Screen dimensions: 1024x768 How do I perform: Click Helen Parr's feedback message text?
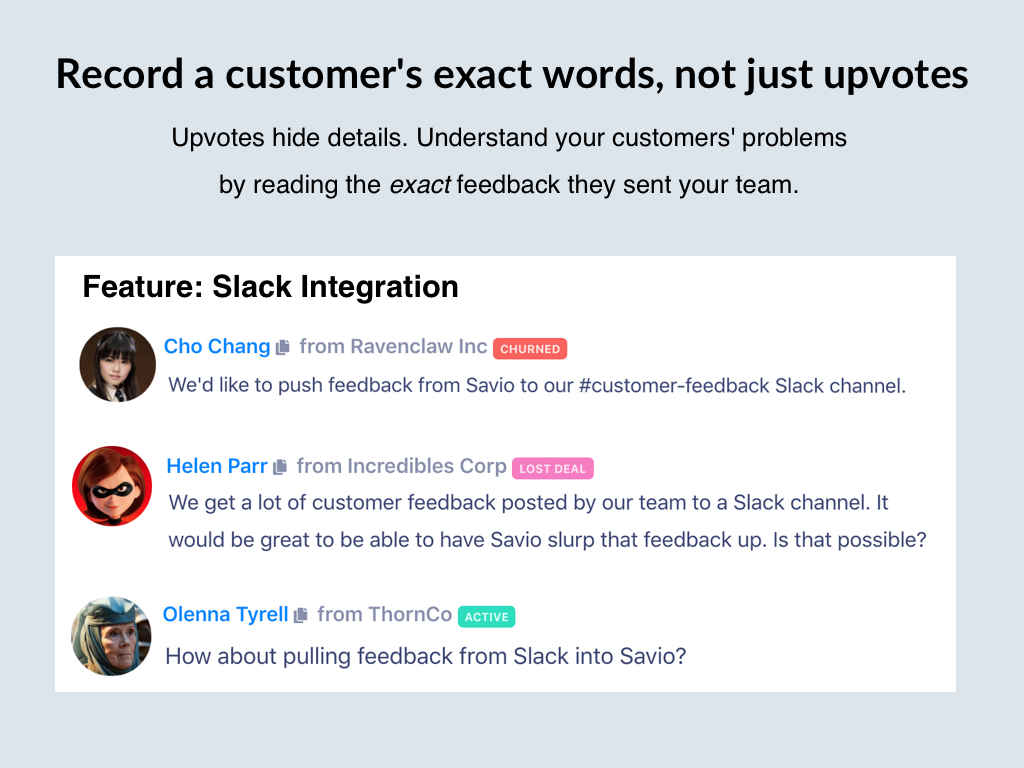pyautogui.click(x=547, y=521)
